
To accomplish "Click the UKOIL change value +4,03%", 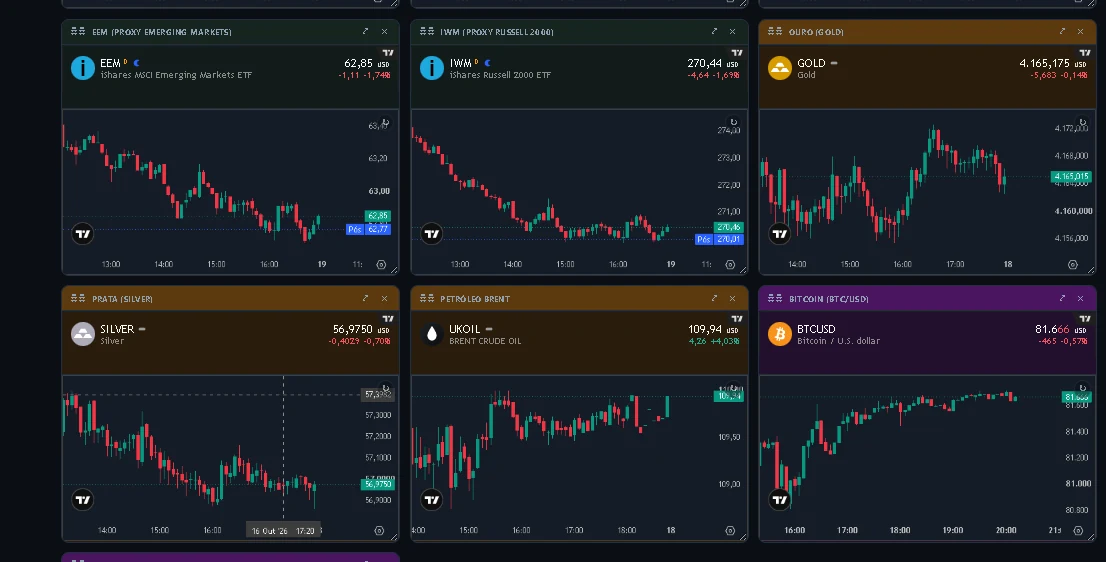I will point(725,341).
